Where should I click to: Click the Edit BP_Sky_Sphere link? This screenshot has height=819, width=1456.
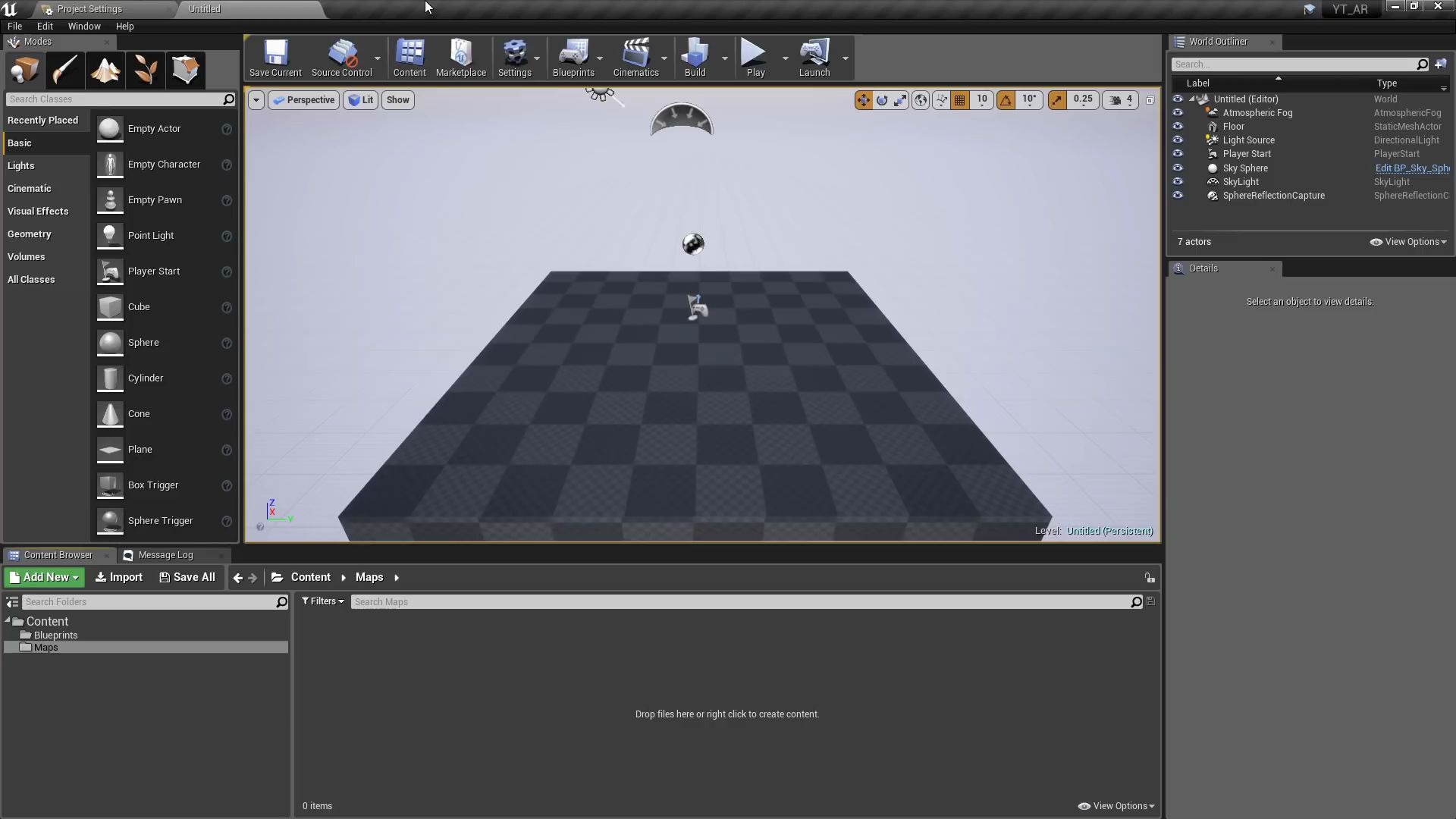click(1411, 168)
